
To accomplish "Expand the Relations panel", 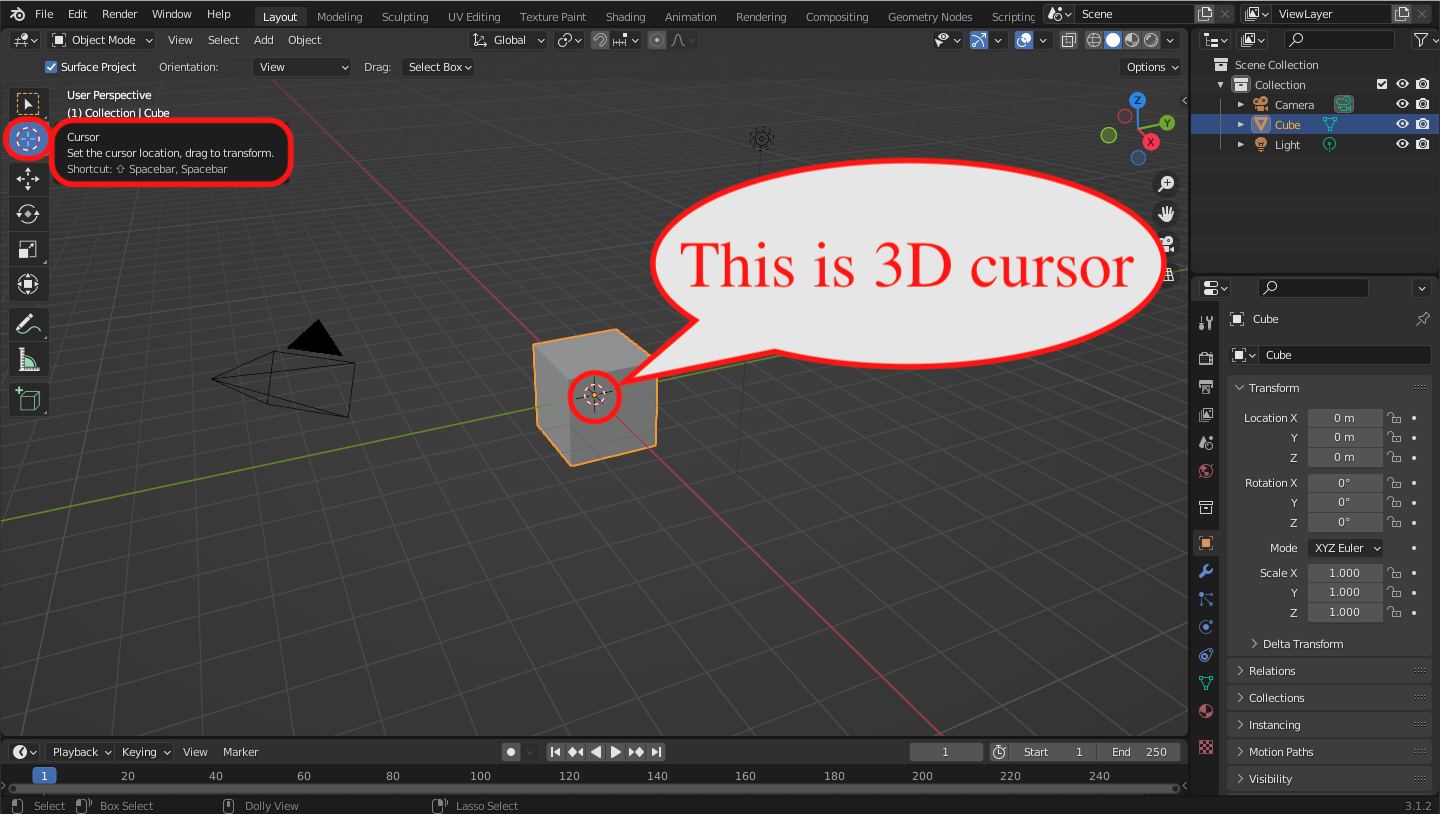I will click(x=1329, y=671).
